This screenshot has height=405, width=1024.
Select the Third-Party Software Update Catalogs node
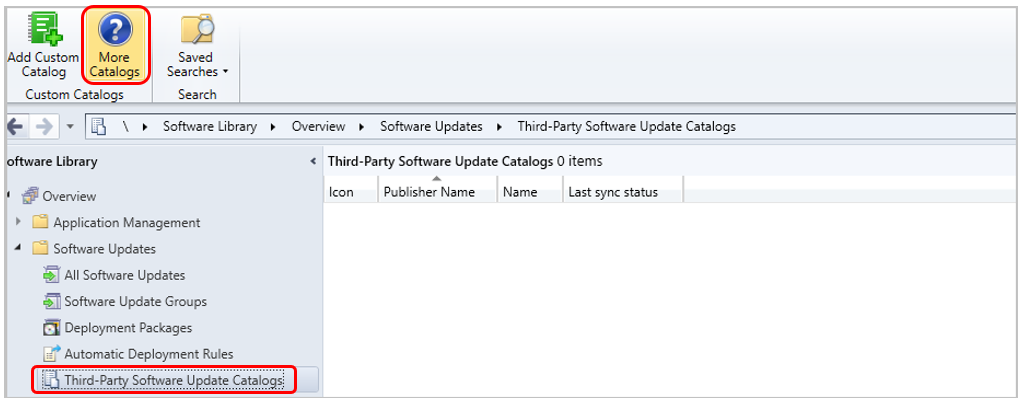[x=174, y=380]
